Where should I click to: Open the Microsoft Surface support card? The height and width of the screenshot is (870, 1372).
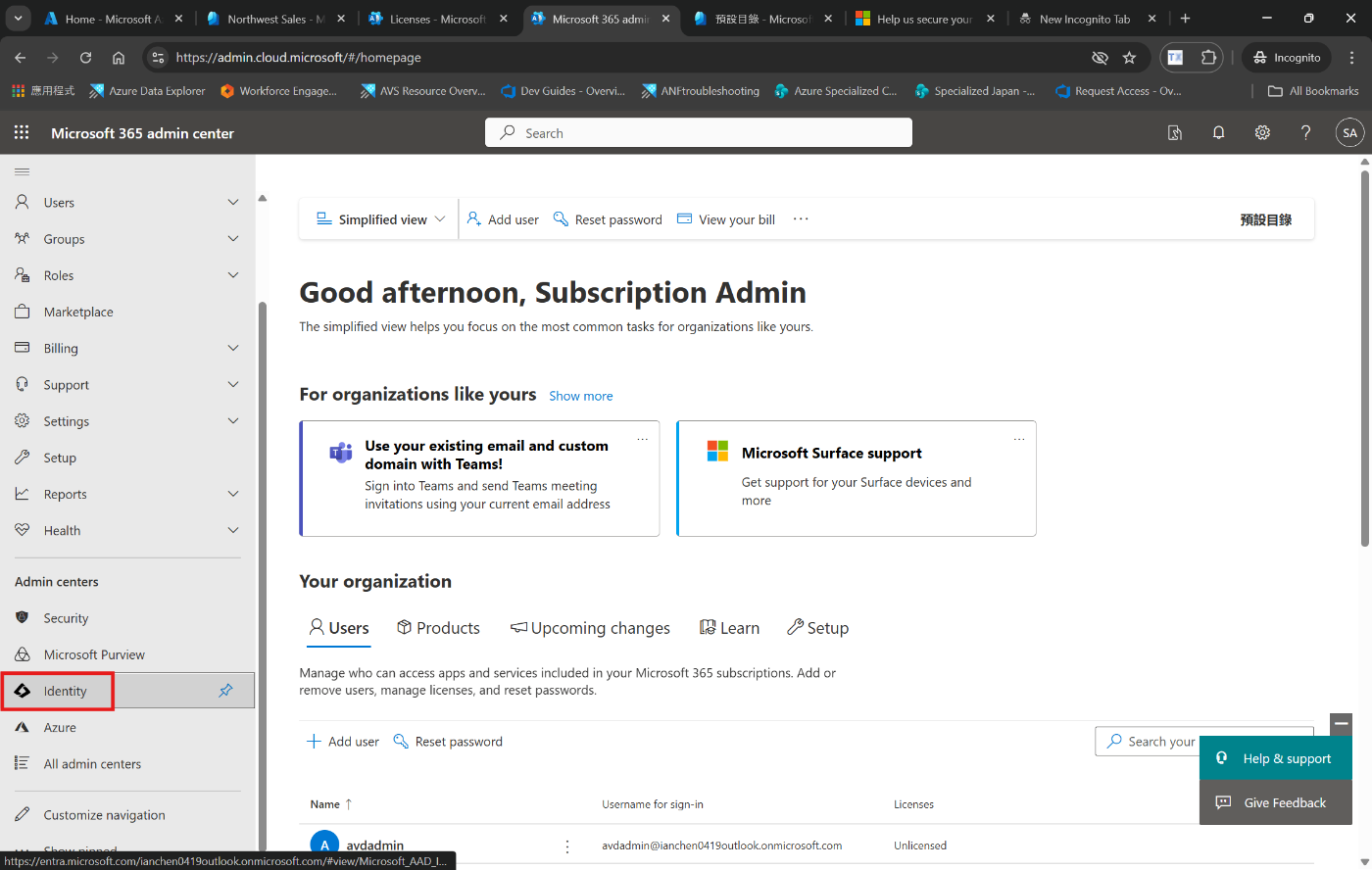(x=857, y=478)
